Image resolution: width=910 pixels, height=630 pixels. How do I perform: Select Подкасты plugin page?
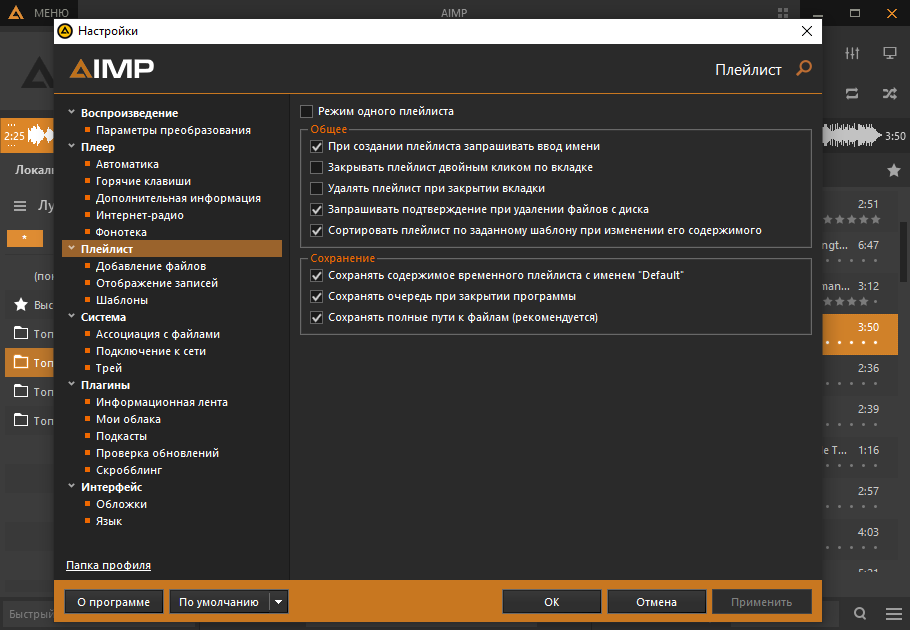coord(121,436)
